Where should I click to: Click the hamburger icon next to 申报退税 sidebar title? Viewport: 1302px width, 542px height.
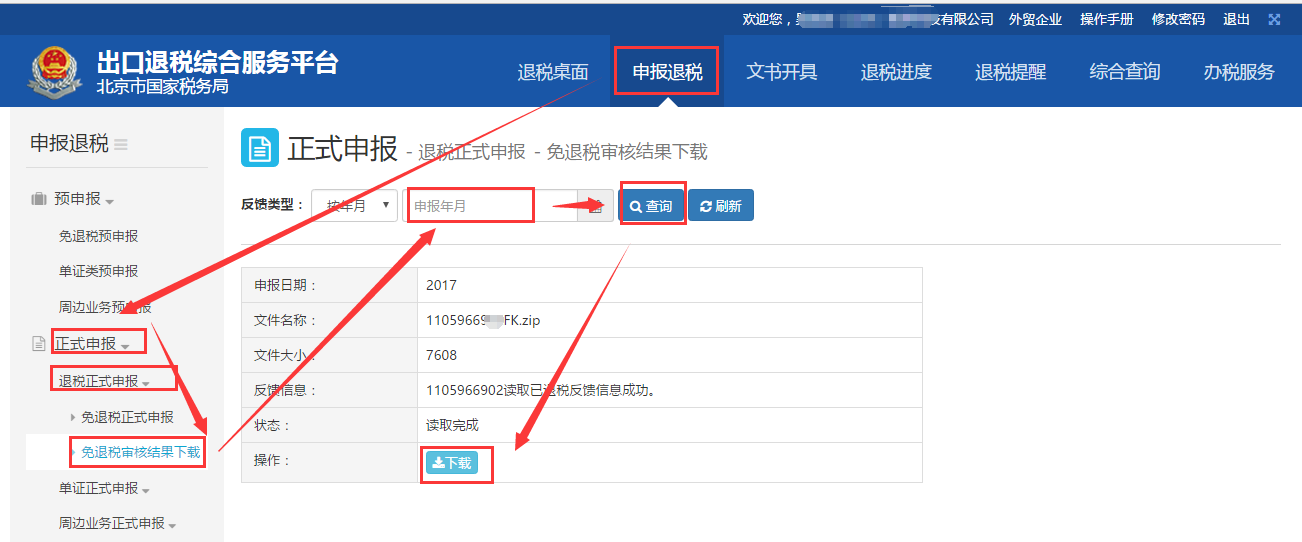121,144
